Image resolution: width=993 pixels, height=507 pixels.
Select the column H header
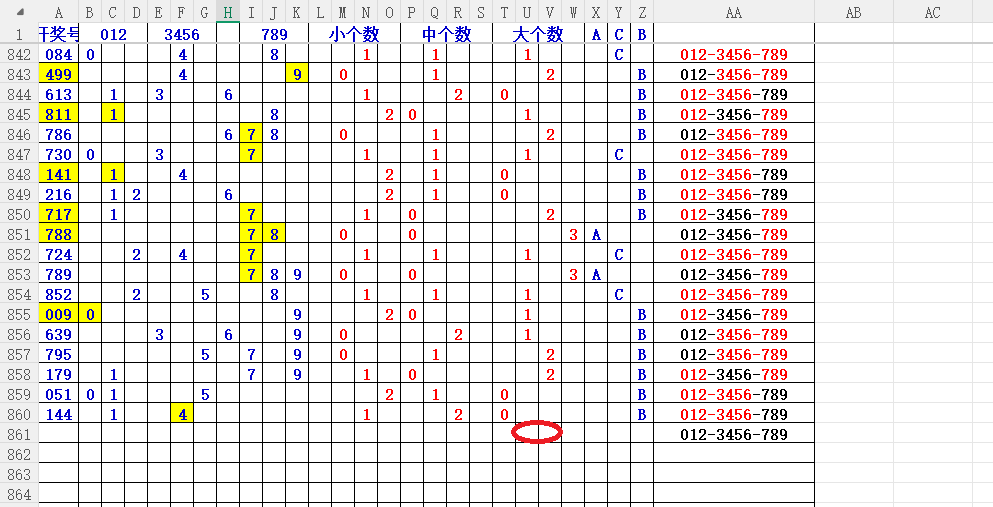tap(228, 12)
